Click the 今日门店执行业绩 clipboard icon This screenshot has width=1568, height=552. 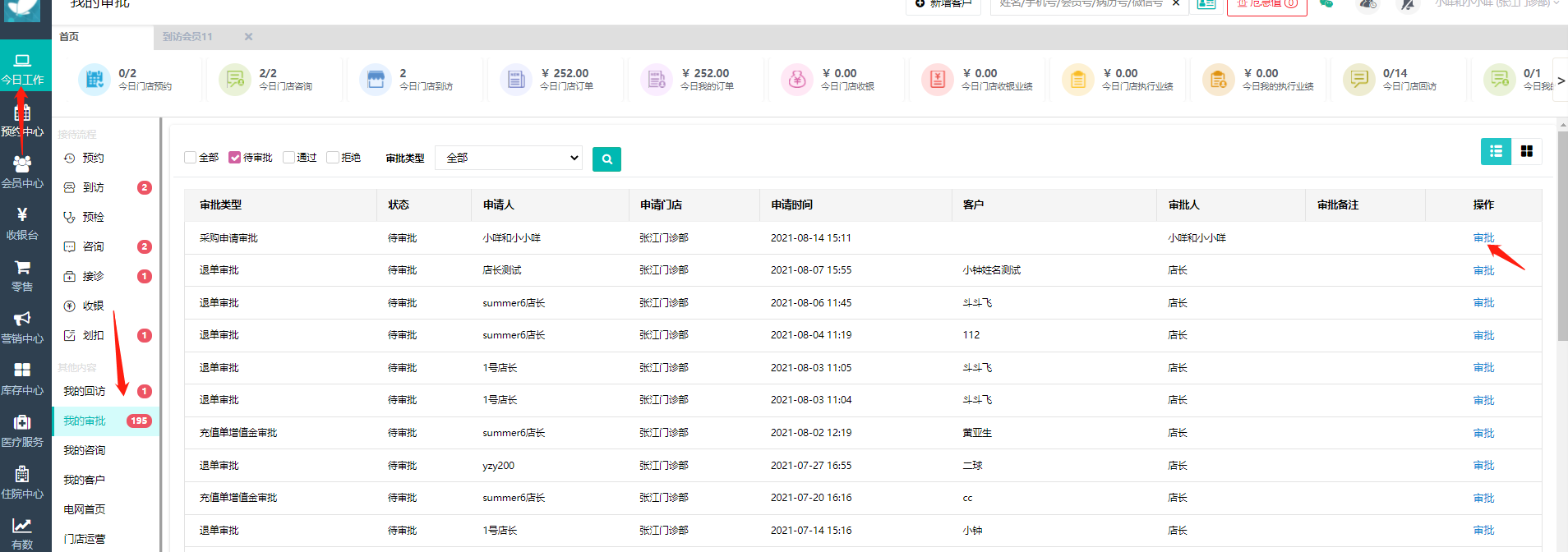1078,80
